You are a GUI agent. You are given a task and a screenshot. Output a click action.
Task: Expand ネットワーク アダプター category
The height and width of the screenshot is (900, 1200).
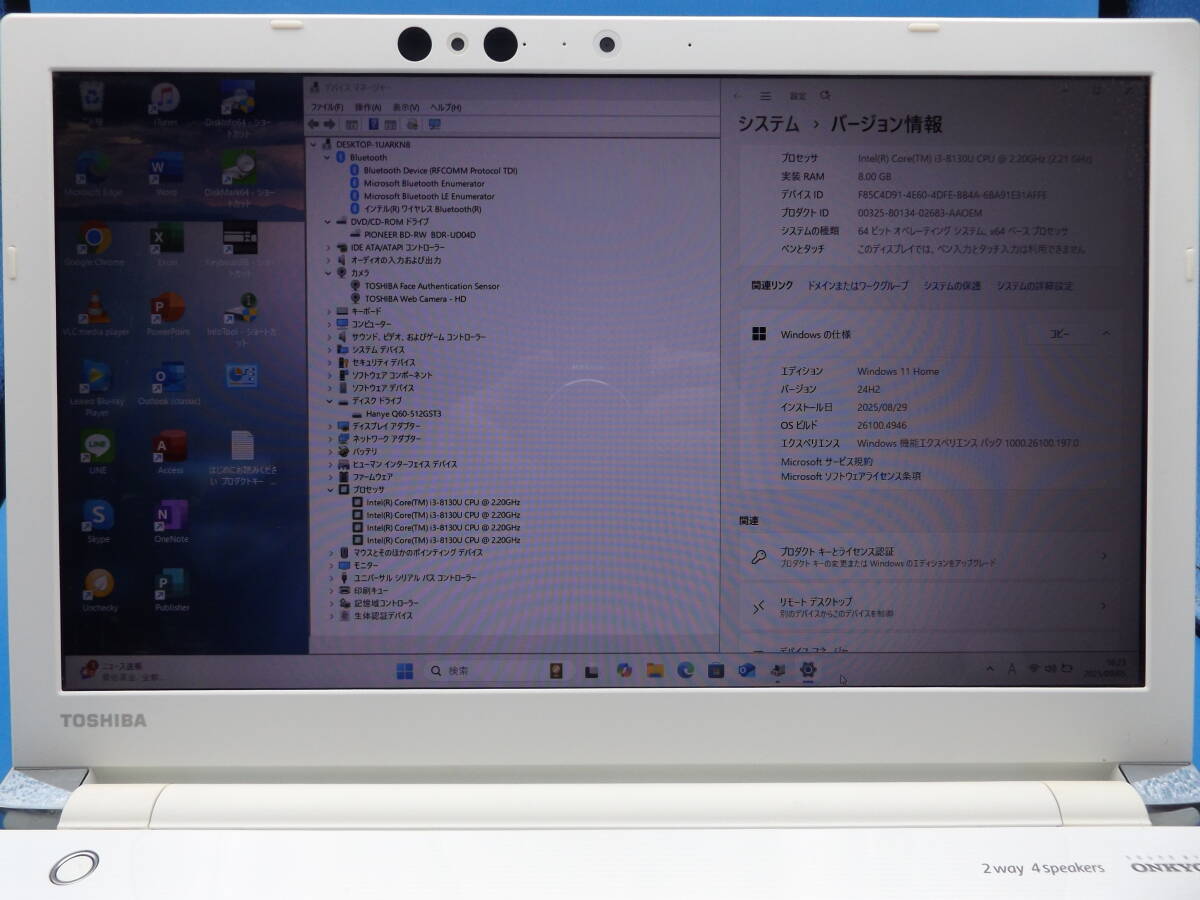[x=330, y=439]
